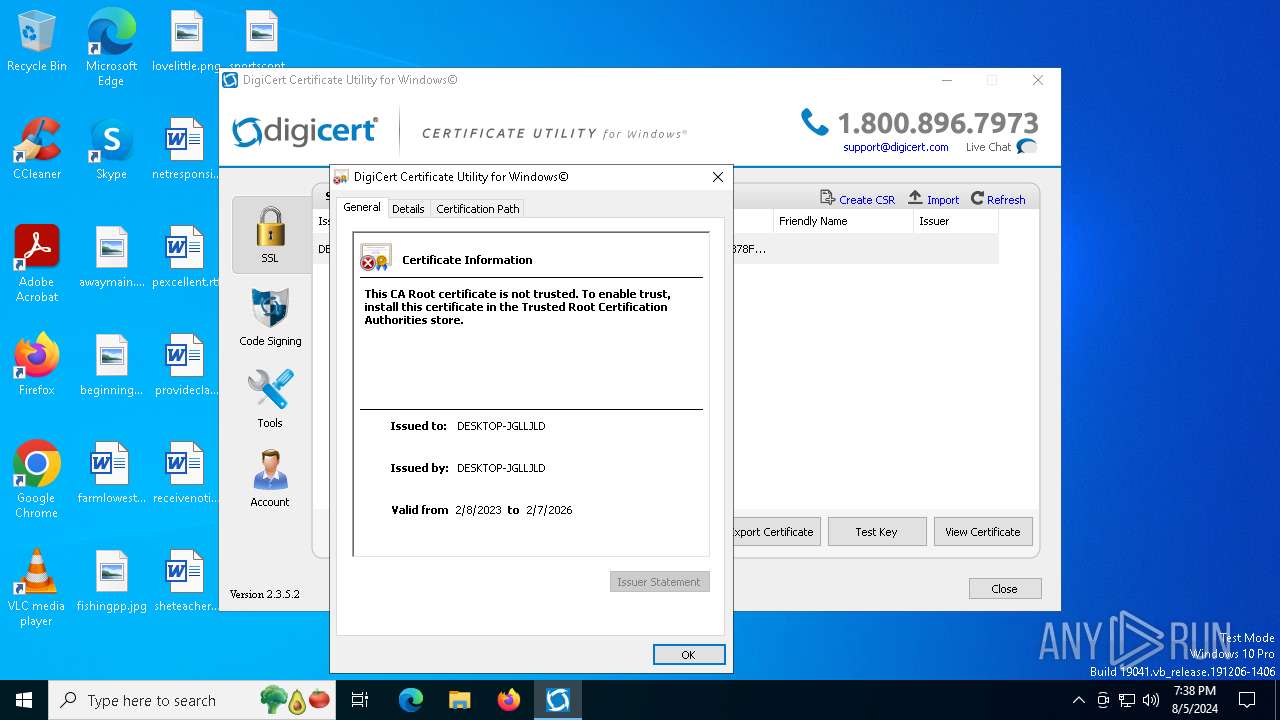Select the lovelittle.png desktop file

coord(186,42)
